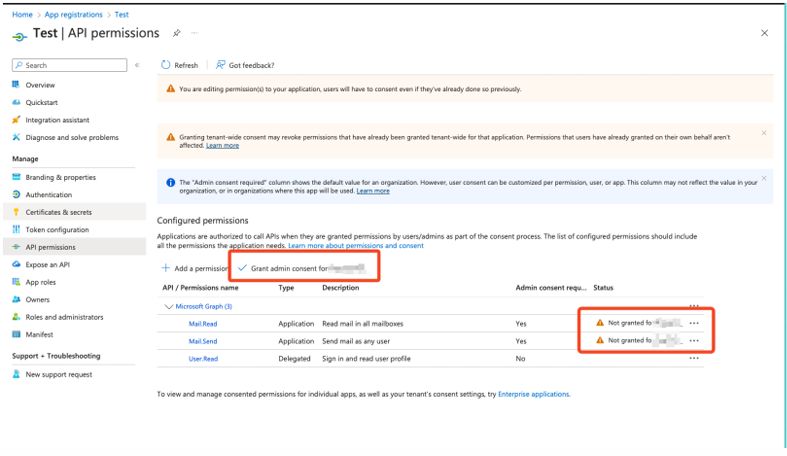Collapse the left sidebar menu chevron
Viewport: 787px width, 456px height.
(x=137, y=65)
